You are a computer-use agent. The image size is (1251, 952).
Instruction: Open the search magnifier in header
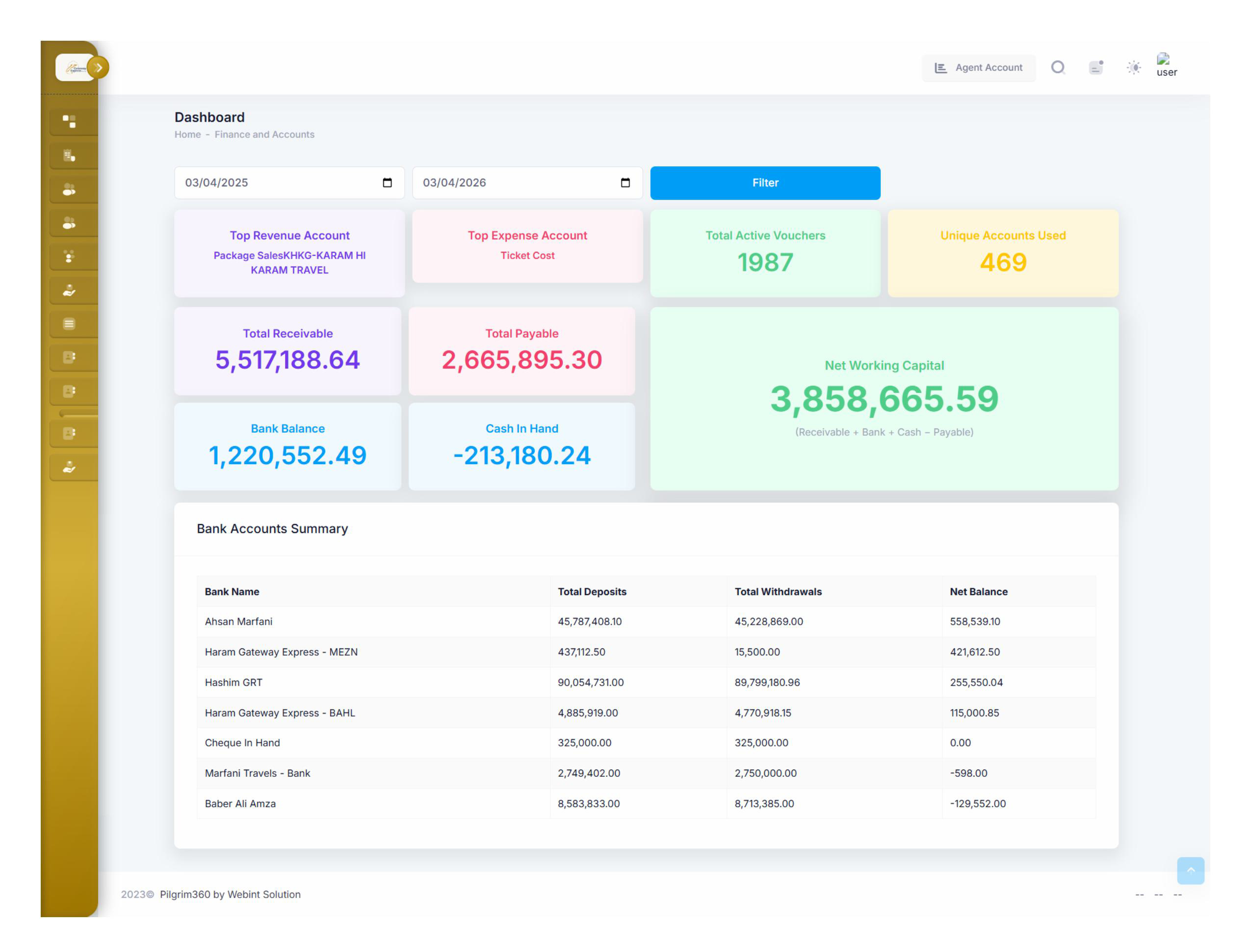point(1057,67)
